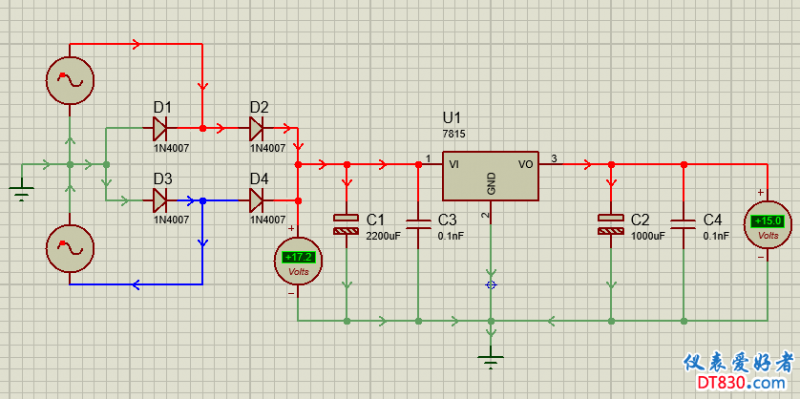Click diode D2 symbol
Viewport: 800px width, 399px height.
(256, 129)
